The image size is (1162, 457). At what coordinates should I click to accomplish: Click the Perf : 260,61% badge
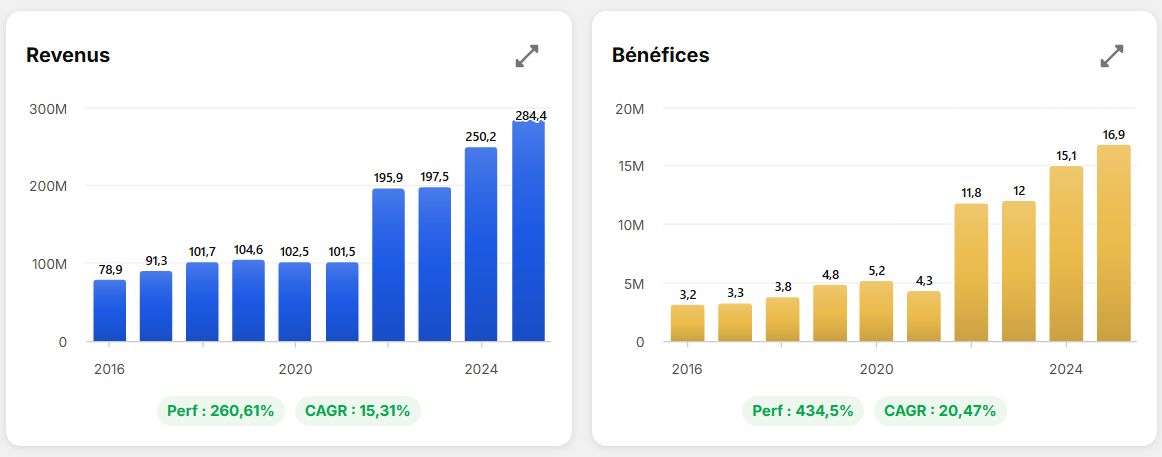point(221,411)
